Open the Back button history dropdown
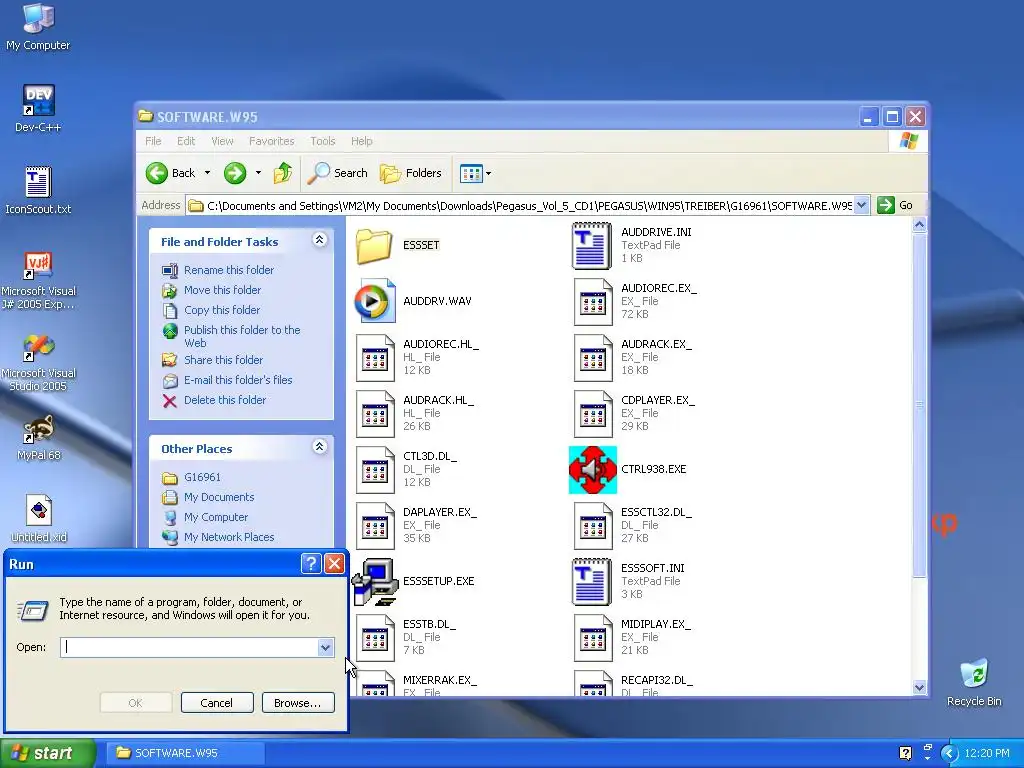Screen dimensions: 1024x768 (208, 173)
